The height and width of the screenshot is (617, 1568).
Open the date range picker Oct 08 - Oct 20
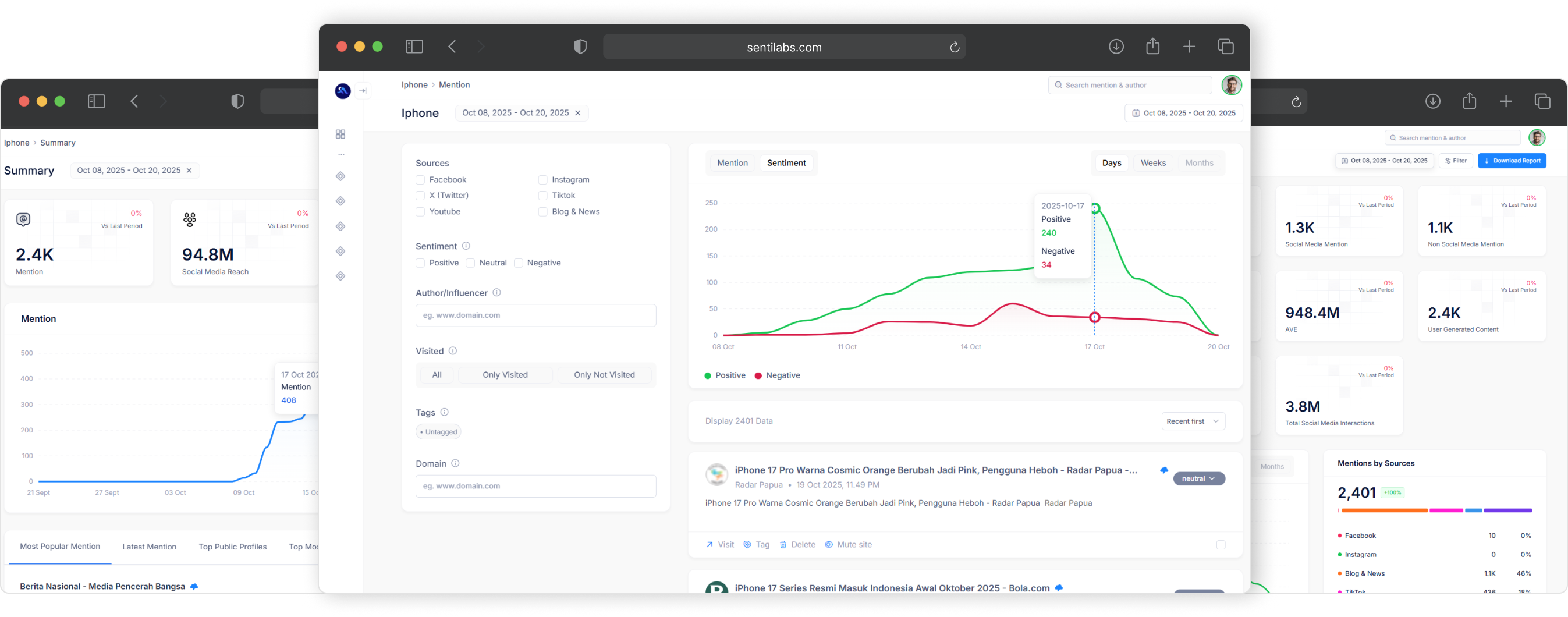[x=1183, y=112]
